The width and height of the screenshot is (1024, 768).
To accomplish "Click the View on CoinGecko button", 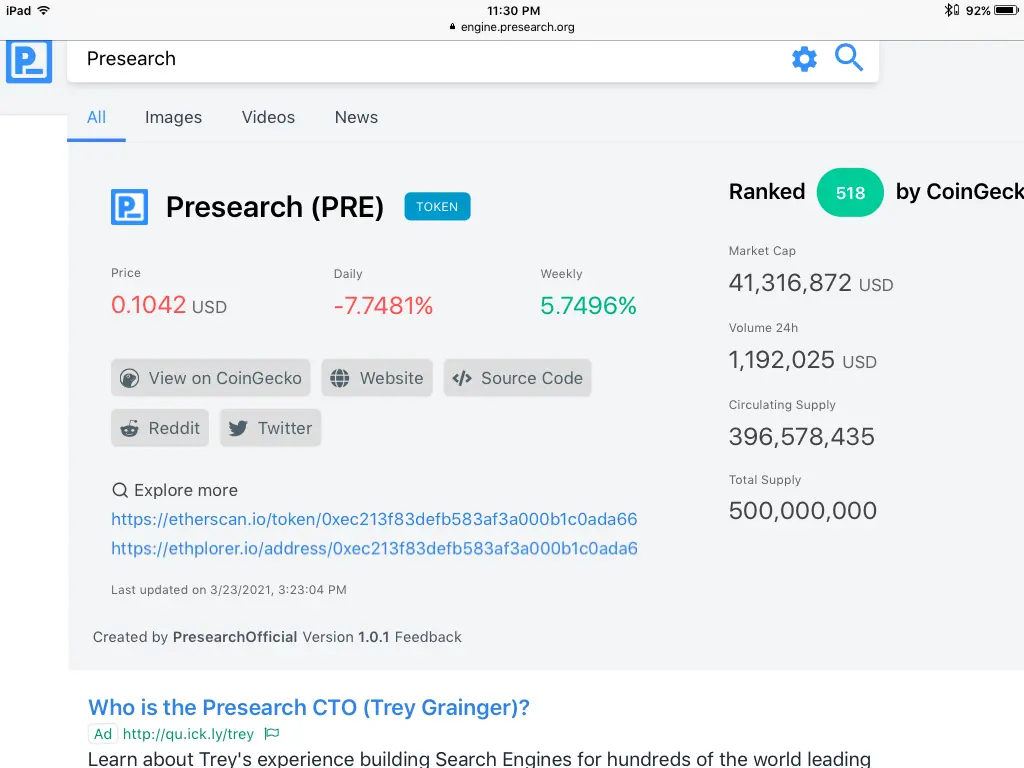I will 210,378.
